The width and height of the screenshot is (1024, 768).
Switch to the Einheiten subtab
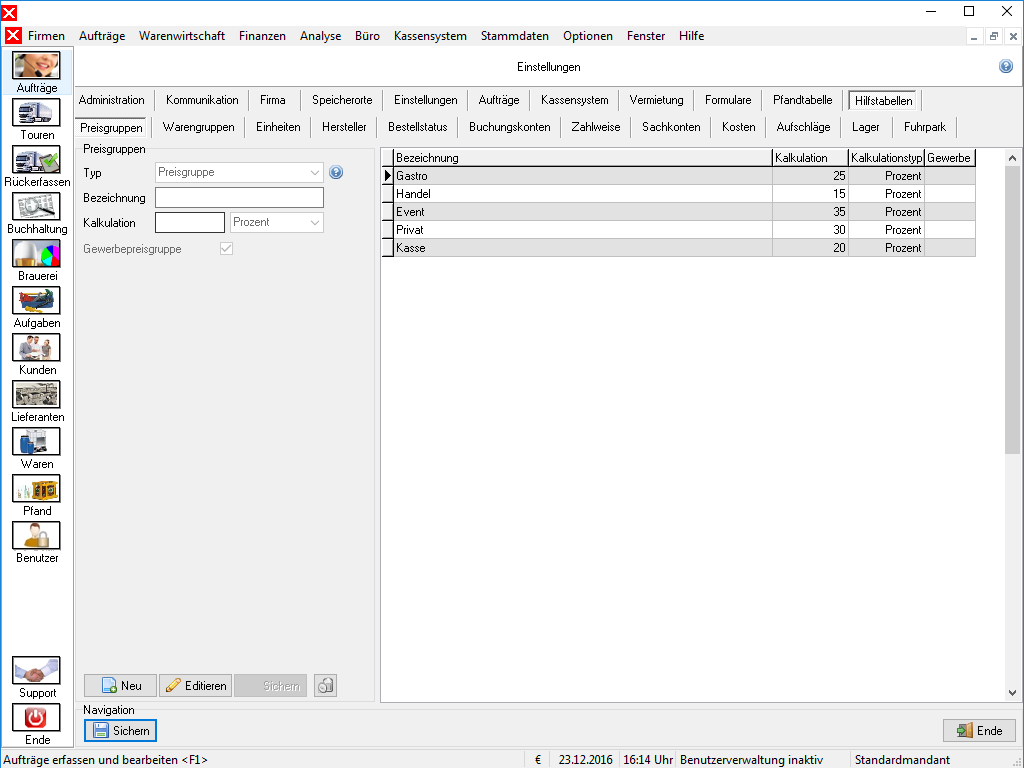click(x=278, y=127)
